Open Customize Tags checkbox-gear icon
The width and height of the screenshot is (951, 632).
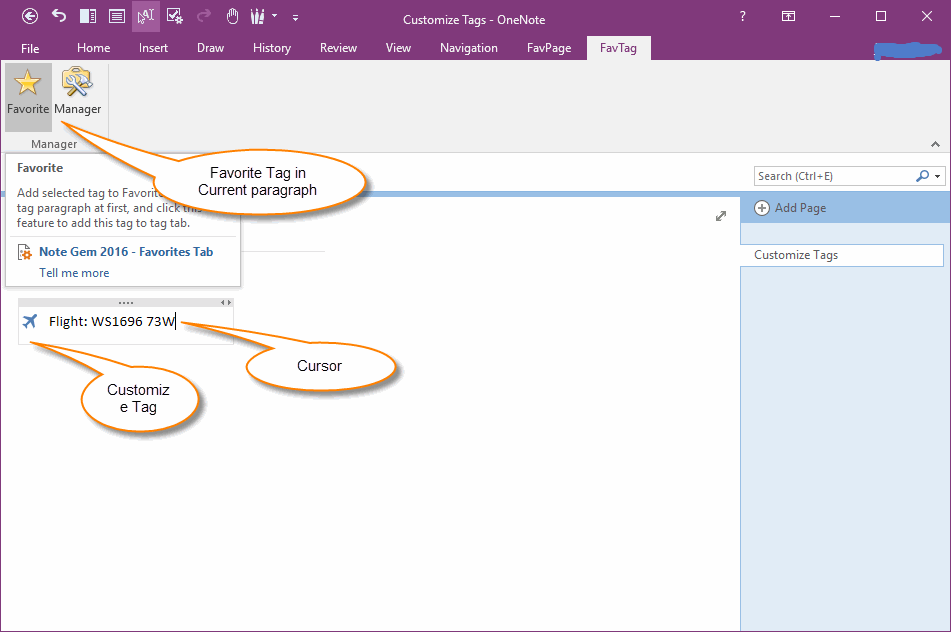tap(175, 16)
